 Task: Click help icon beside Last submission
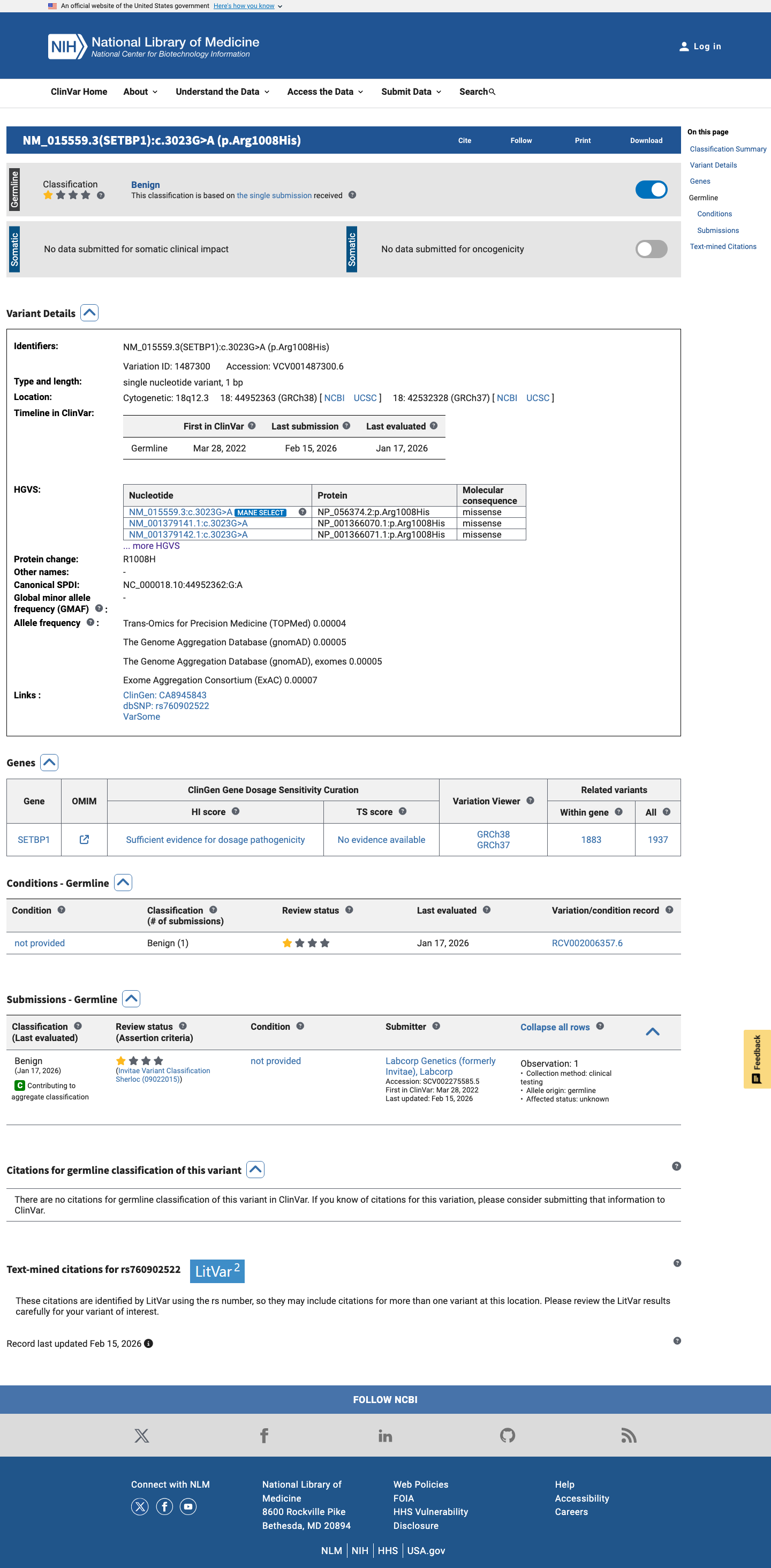click(x=346, y=426)
